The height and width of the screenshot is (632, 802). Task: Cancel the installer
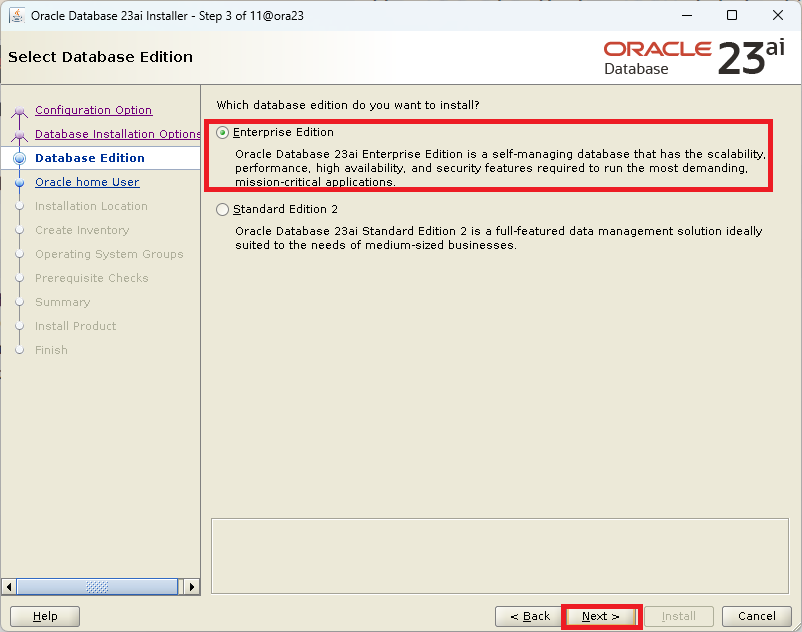tap(756, 616)
